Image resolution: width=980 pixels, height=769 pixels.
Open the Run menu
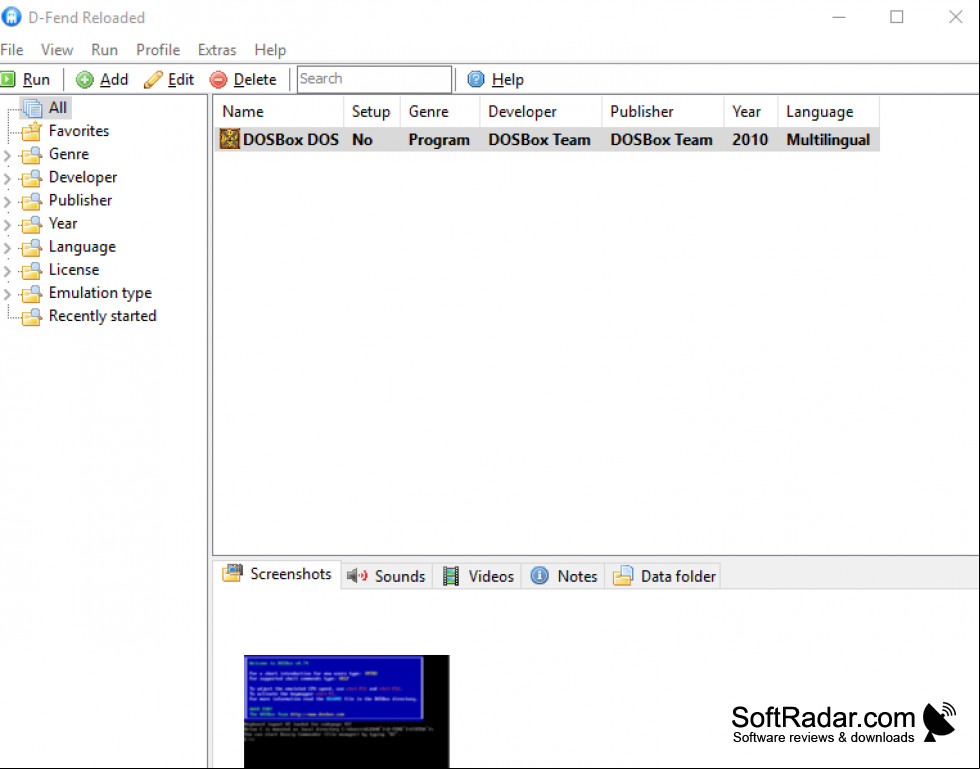[x=104, y=49]
